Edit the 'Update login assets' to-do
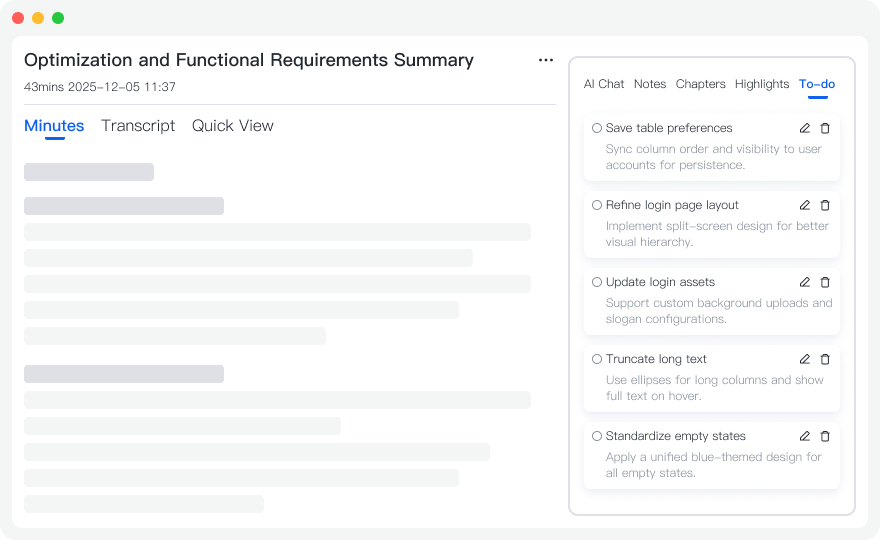Viewport: 880px width, 540px height. 805,282
